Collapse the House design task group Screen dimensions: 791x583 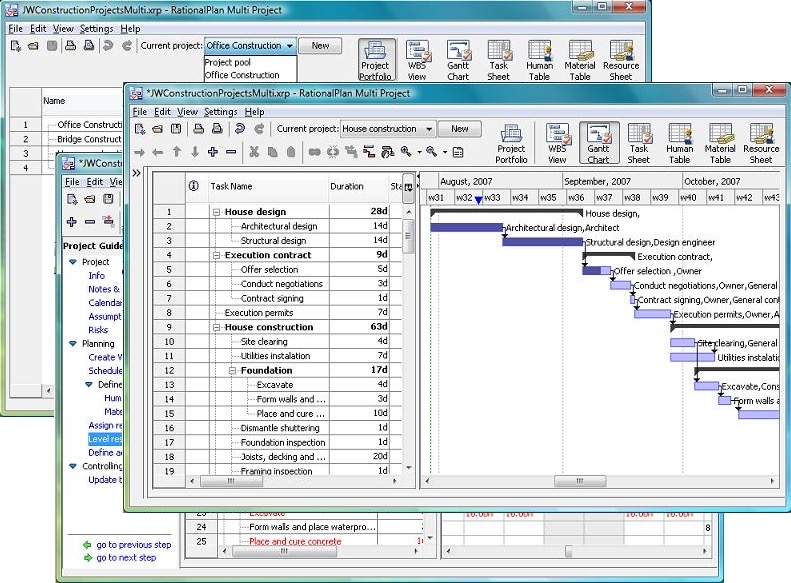coord(217,212)
